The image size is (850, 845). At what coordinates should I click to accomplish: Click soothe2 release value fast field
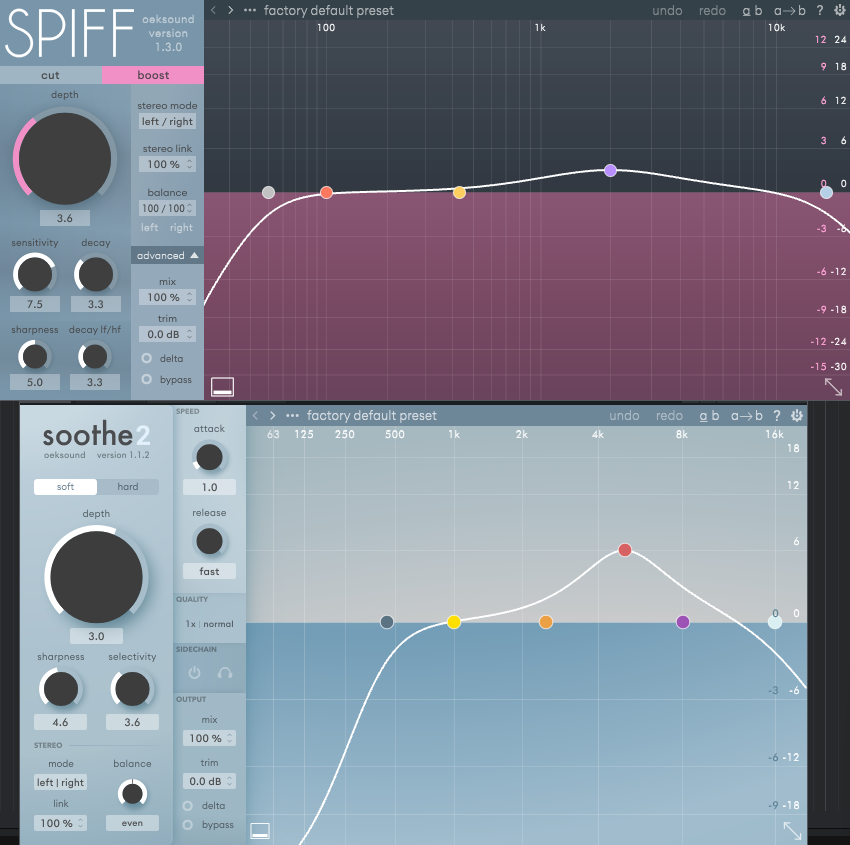[209, 571]
